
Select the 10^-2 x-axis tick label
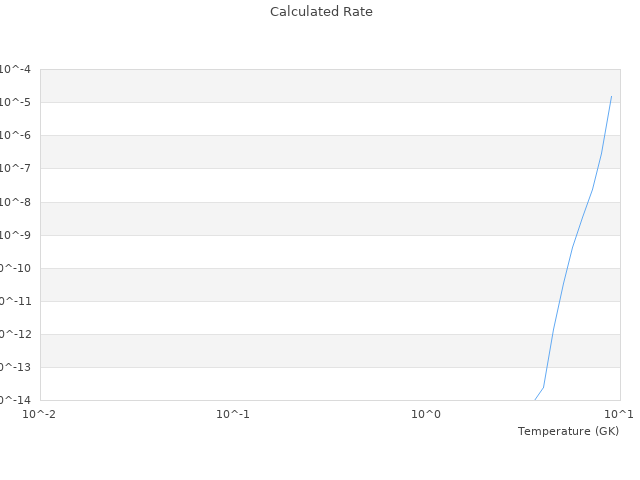pos(40,413)
